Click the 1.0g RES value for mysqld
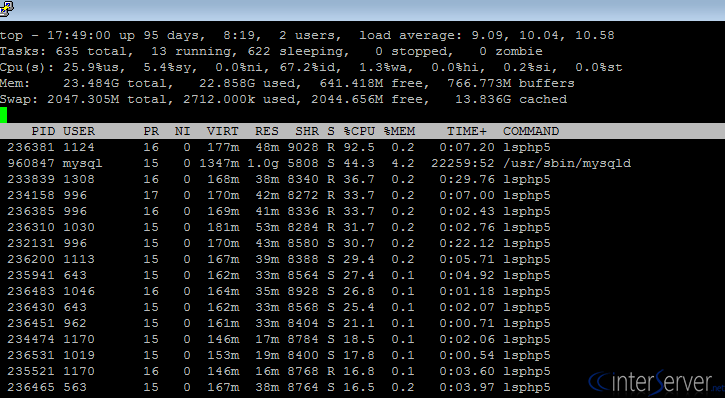The height and width of the screenshot is (398, 725). coord(263,163)
